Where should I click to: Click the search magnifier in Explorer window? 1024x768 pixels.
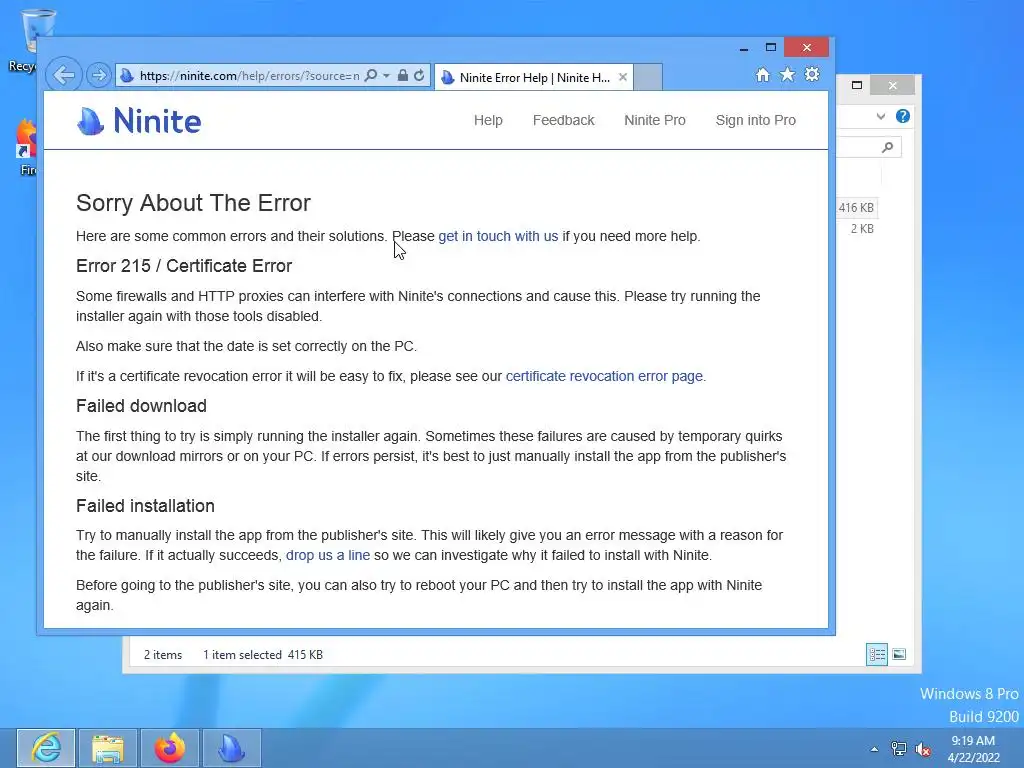[x=888, y=147]
